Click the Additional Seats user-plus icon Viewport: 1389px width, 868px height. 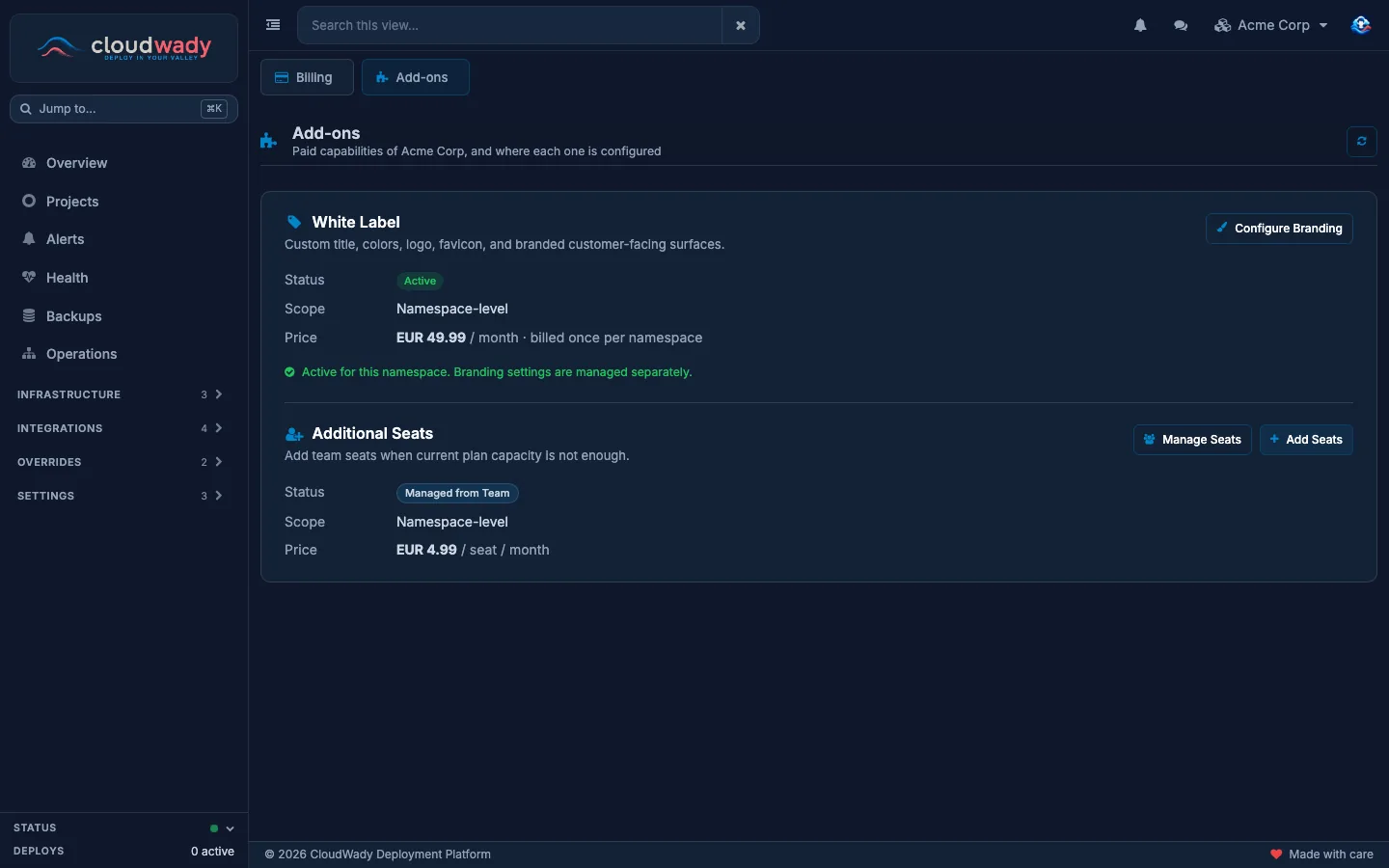click(294, 434)
